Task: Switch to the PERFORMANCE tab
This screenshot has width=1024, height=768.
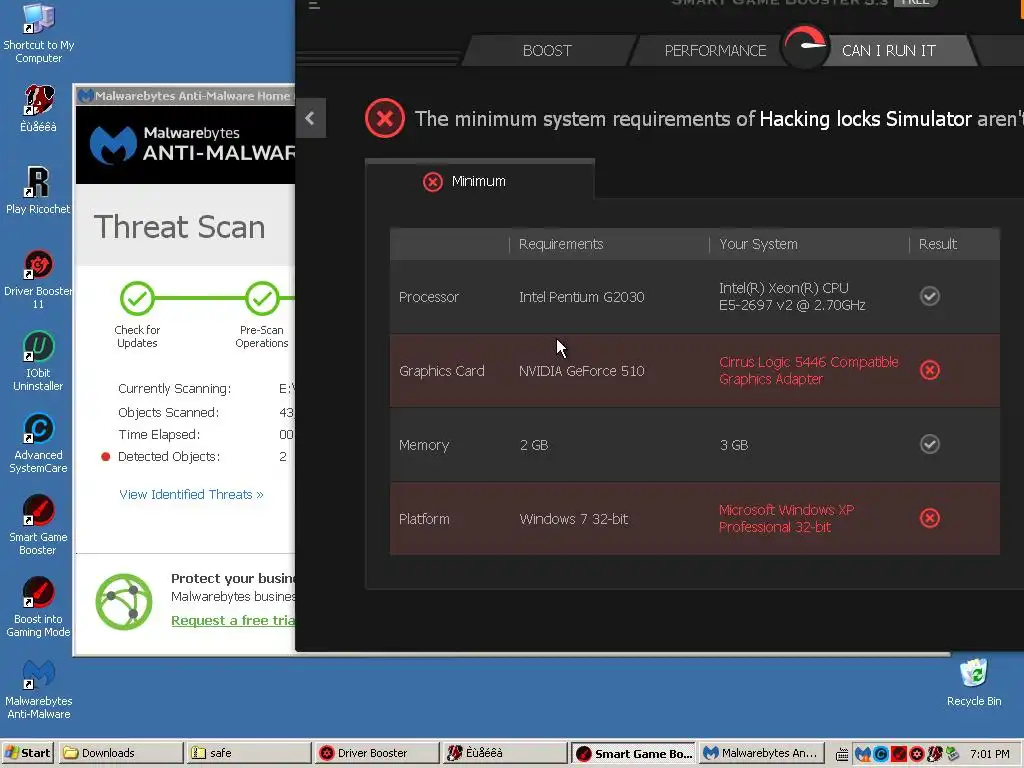Action: coord(715,51)
